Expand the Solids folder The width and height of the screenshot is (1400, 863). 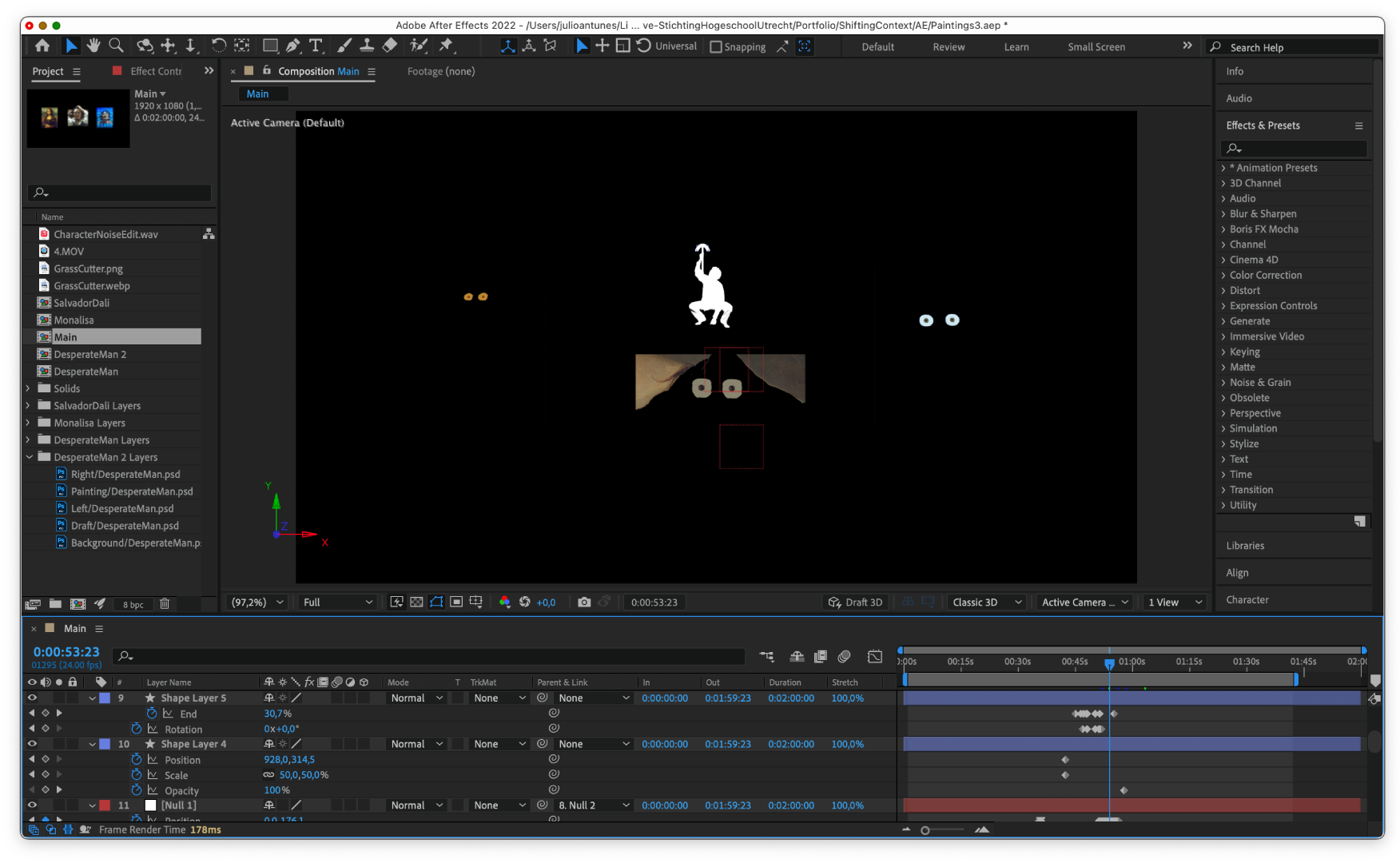[29, 388]
